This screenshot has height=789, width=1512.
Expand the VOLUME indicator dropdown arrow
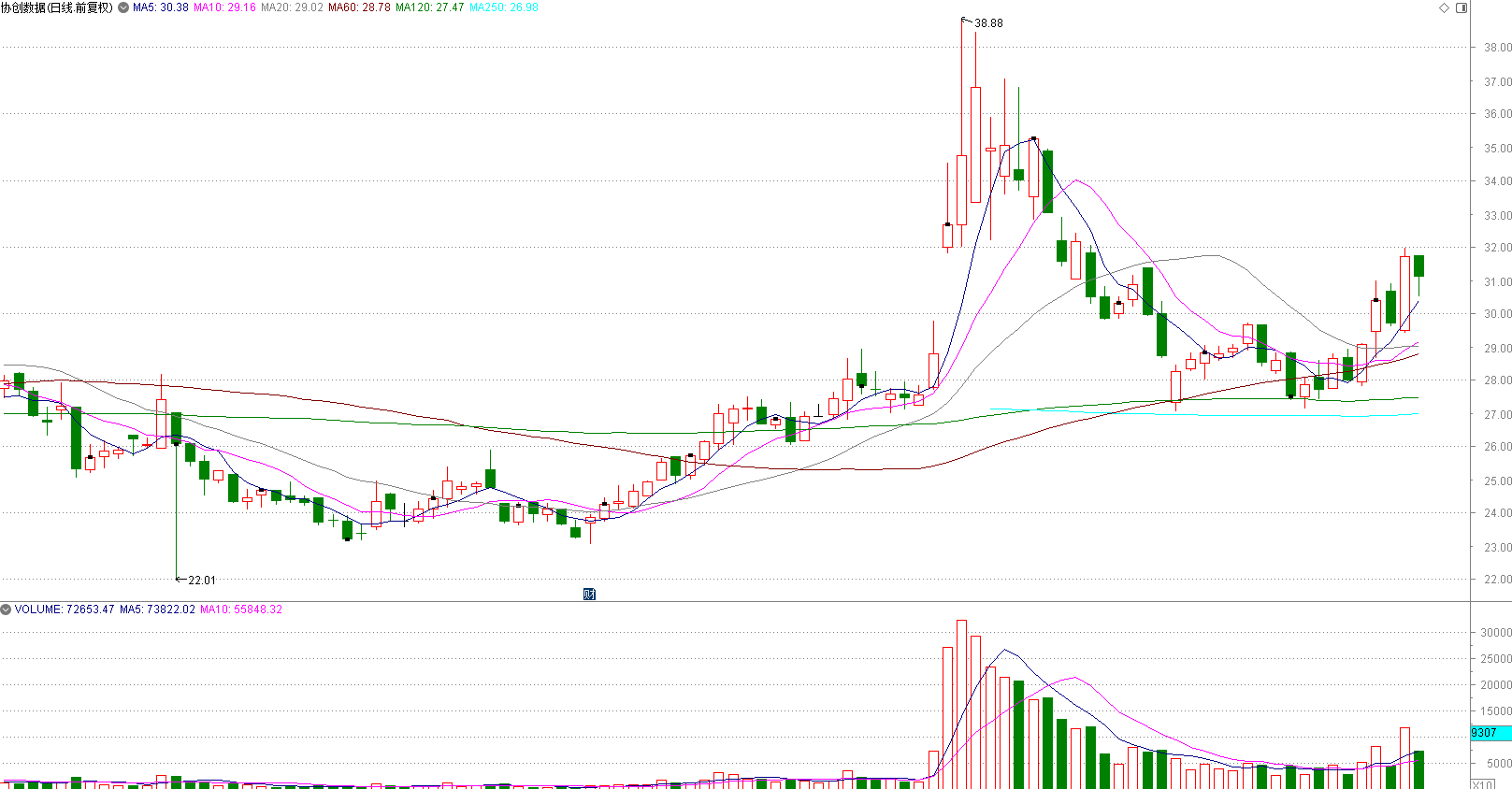(x=6, y=610)
